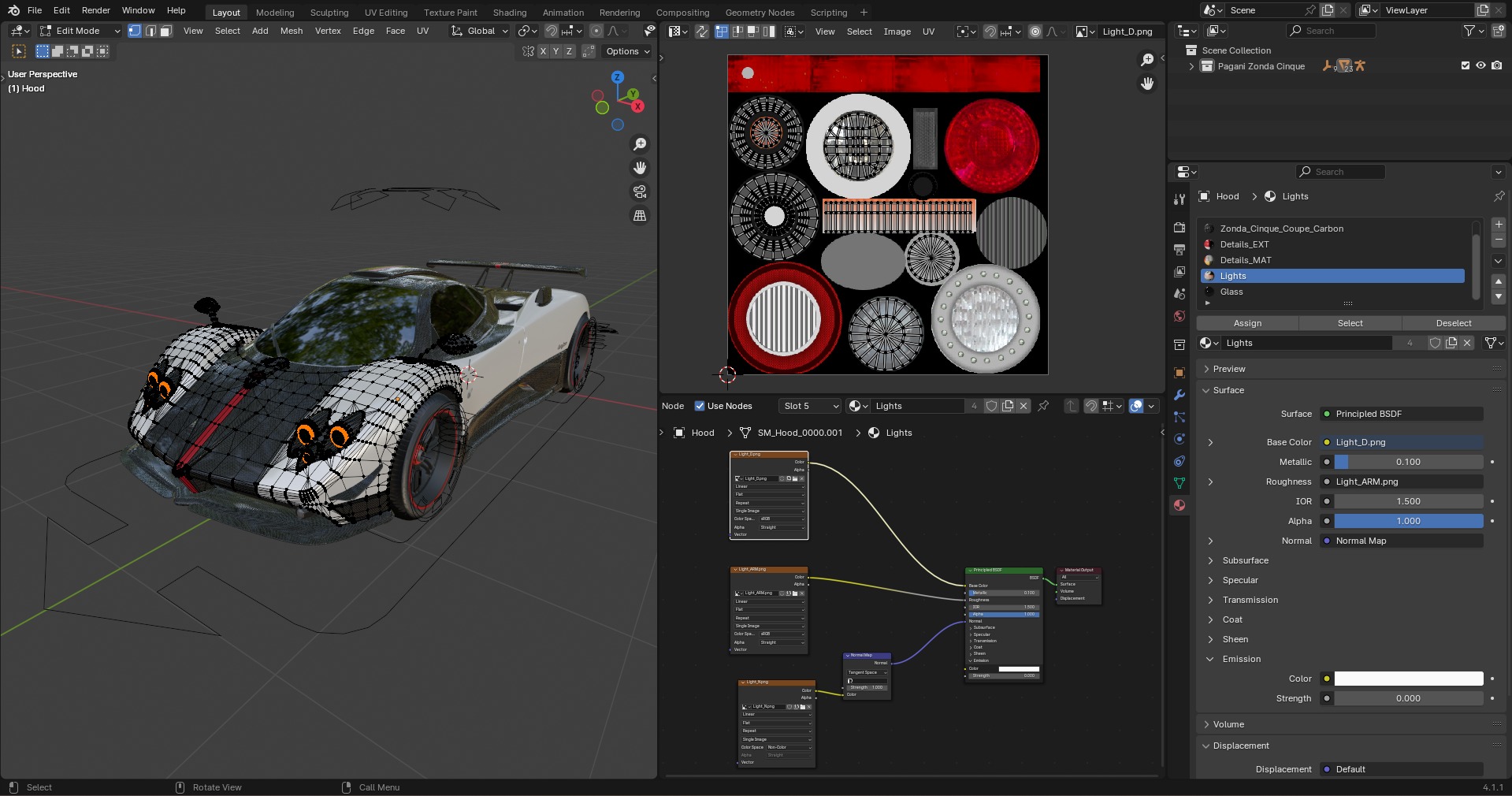The height and width of the screenshot is (796, 1512).
Task: Open the Render menu
Action: [96, 10]
